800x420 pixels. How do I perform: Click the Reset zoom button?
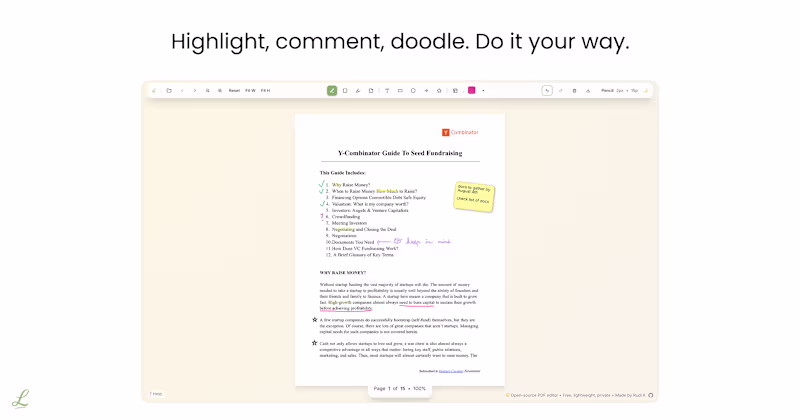pos(234,90)
